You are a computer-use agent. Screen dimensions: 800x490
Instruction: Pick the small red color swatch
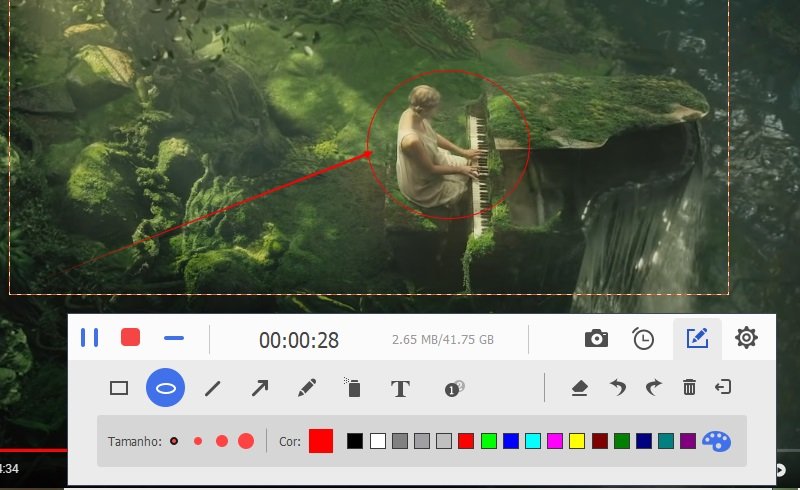[466, 441]
